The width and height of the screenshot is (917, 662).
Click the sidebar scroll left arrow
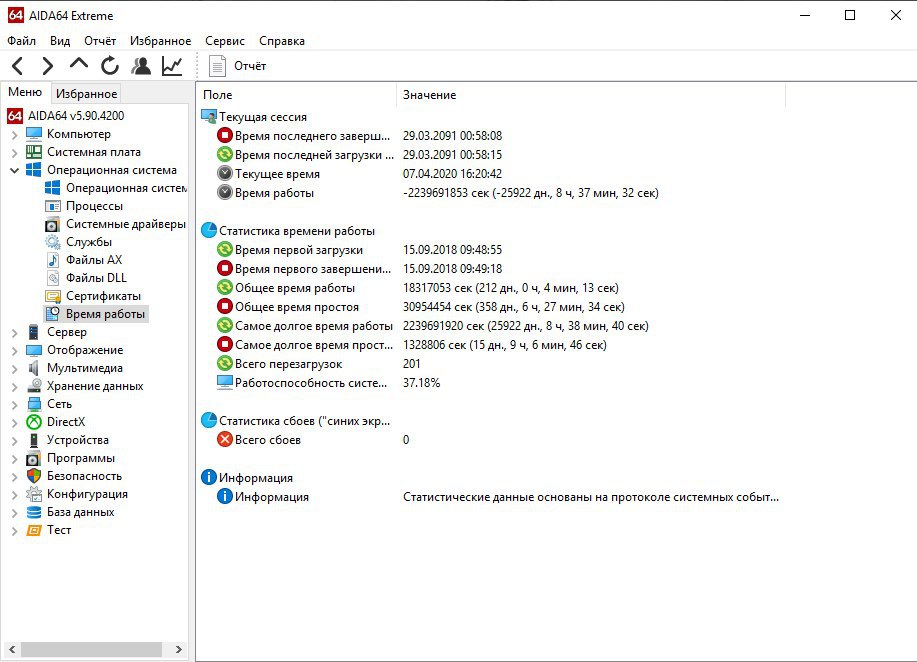[x=12, y=649]
